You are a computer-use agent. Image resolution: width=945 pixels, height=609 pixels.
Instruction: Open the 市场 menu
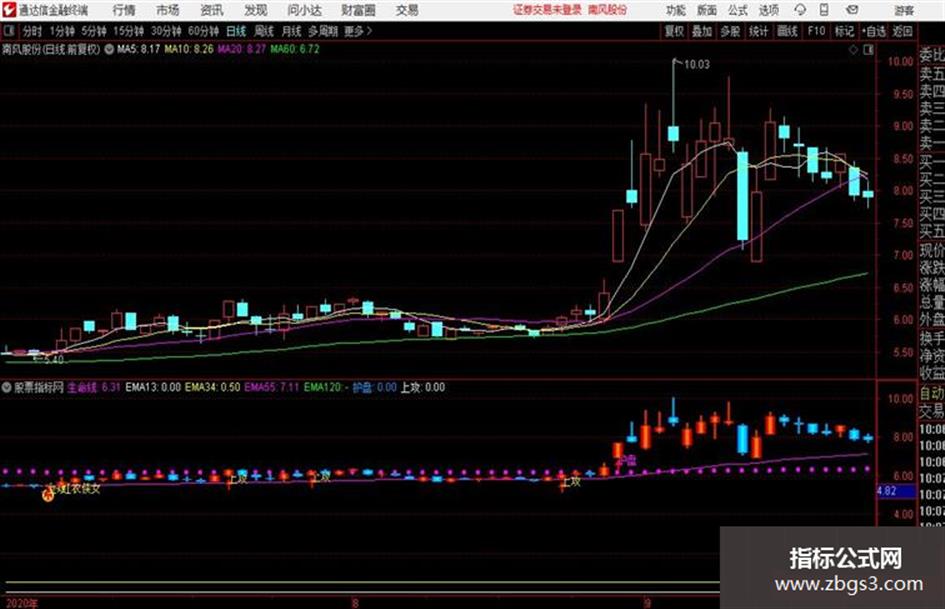pos(168,10)
